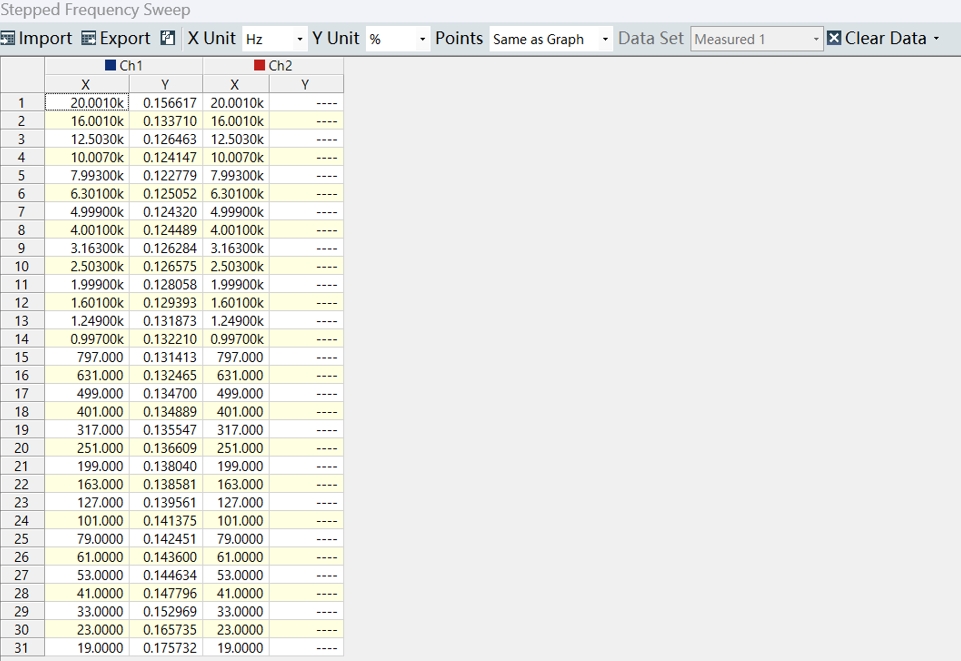Select the Ch1 column group header
Screen dimensions: 961x661
point(124,66)
